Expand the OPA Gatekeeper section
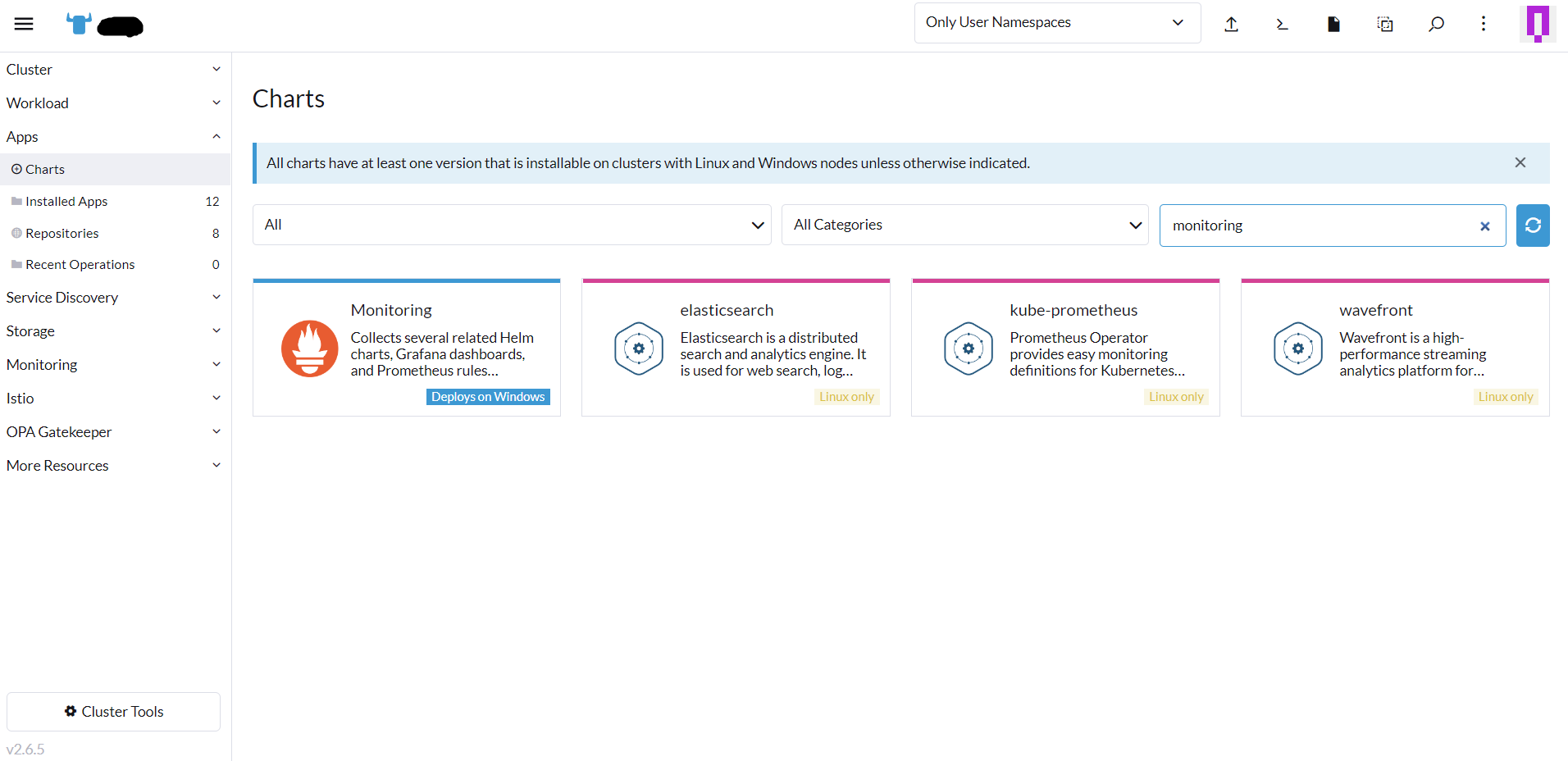 tap(115, 432)
